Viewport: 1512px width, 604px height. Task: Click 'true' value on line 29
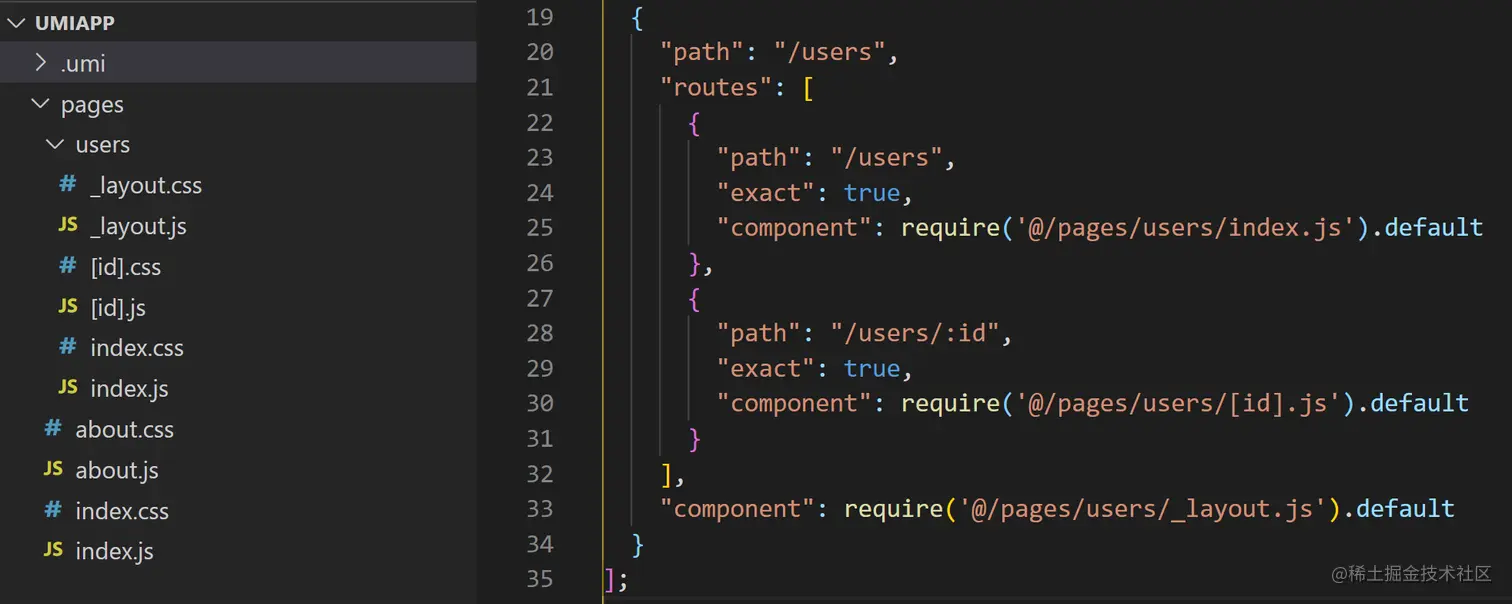[x=872, y=369]
